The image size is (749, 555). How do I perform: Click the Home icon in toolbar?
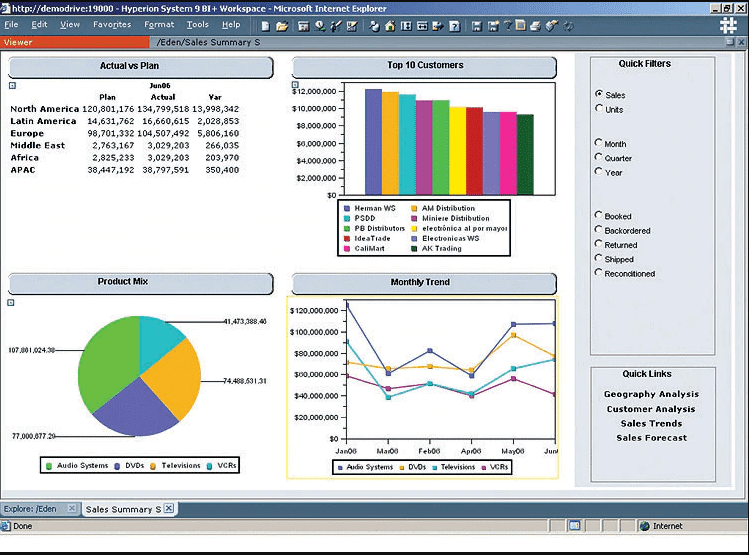coord(390,25)
